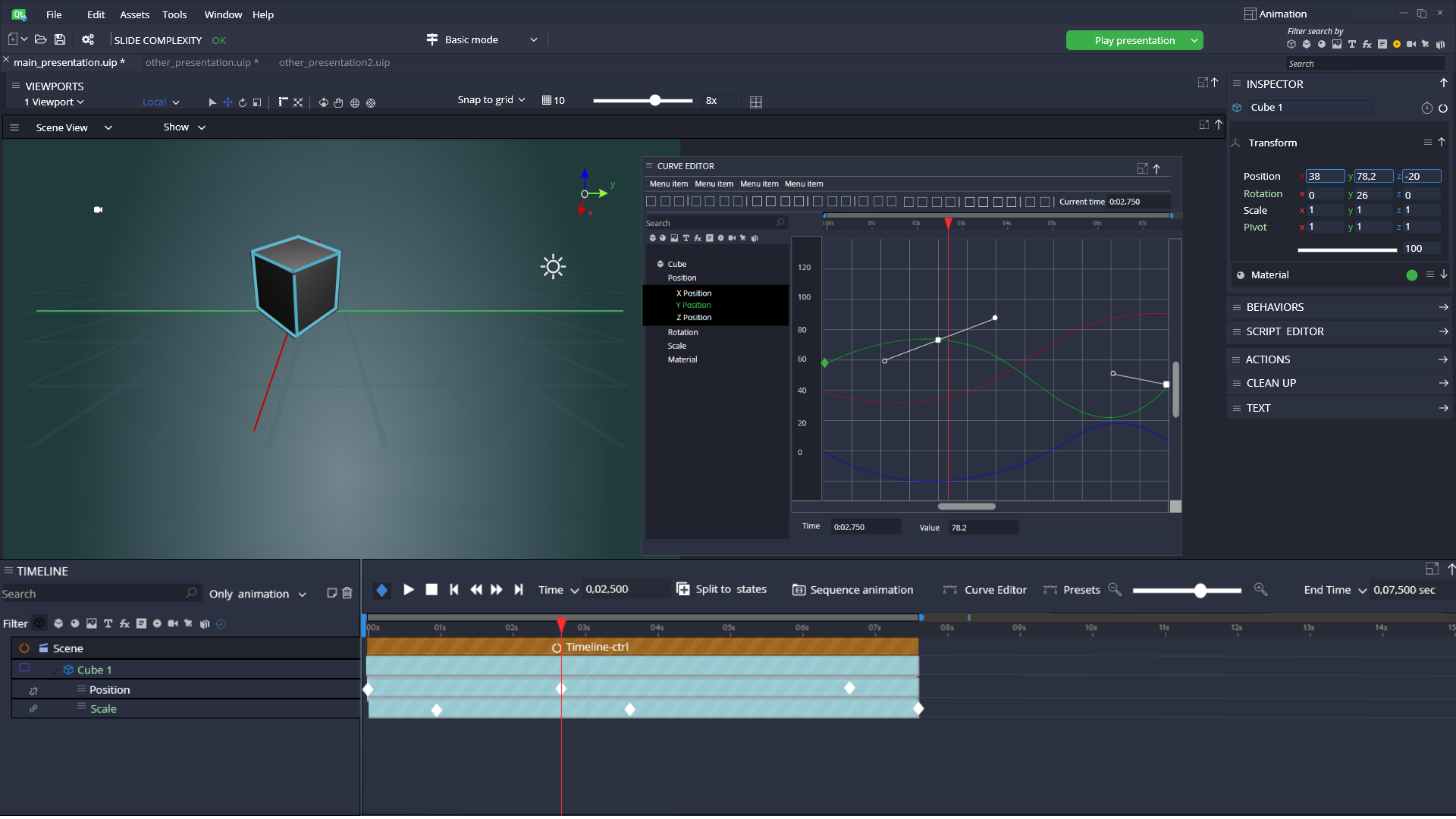Click the timeline zoom slider handle
This screenshot has width=1456, height=819.
pyautogui.click(x=1200, y=590)
